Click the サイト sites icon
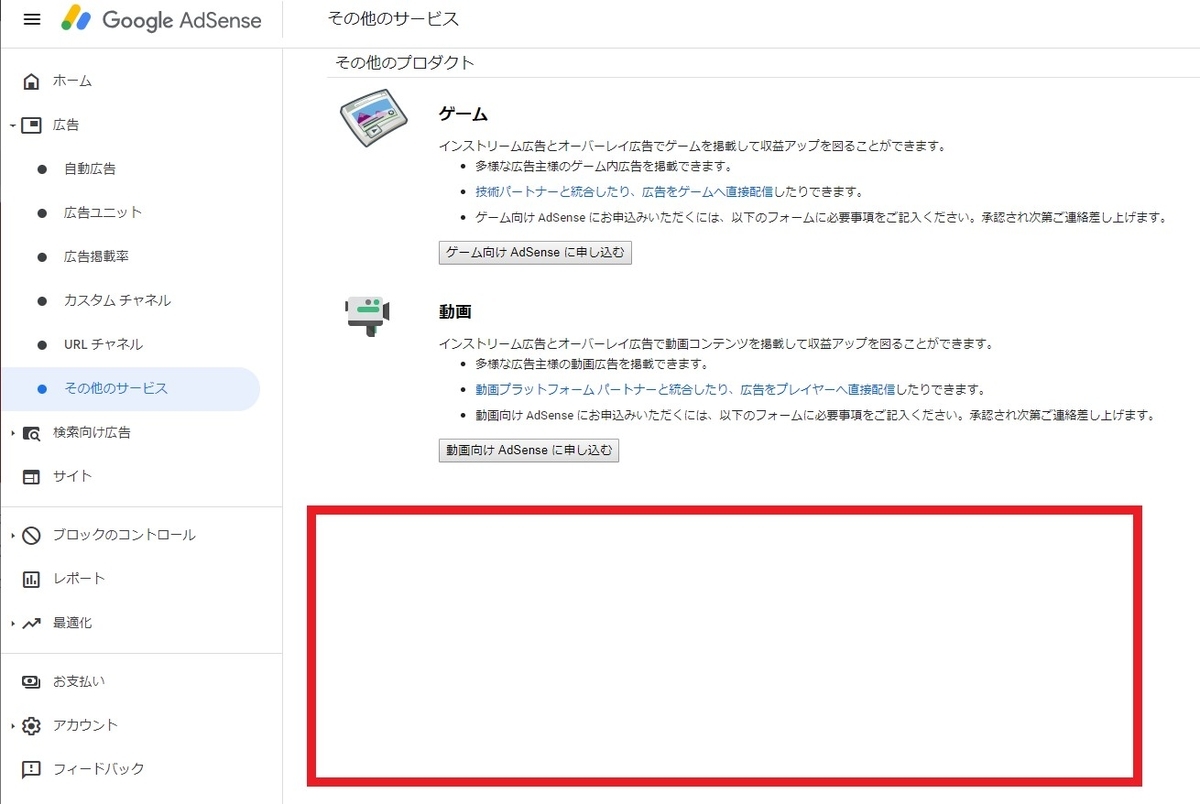 [32, 477]
